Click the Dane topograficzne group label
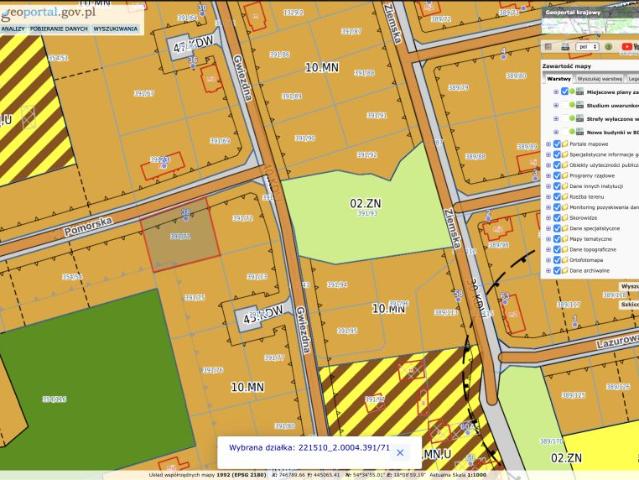The height and width of the screenshot is (480, 639). 593,249
